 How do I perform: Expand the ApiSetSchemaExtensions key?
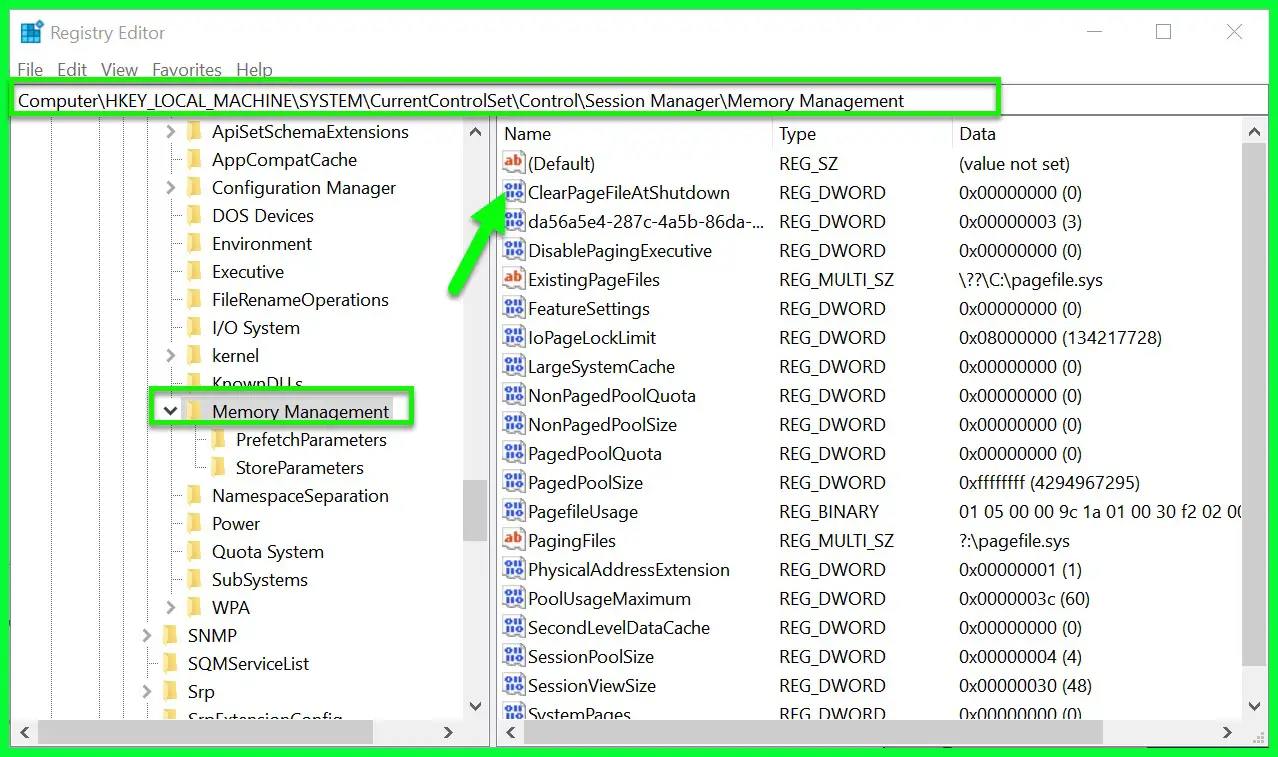click(x=170, y=132)
